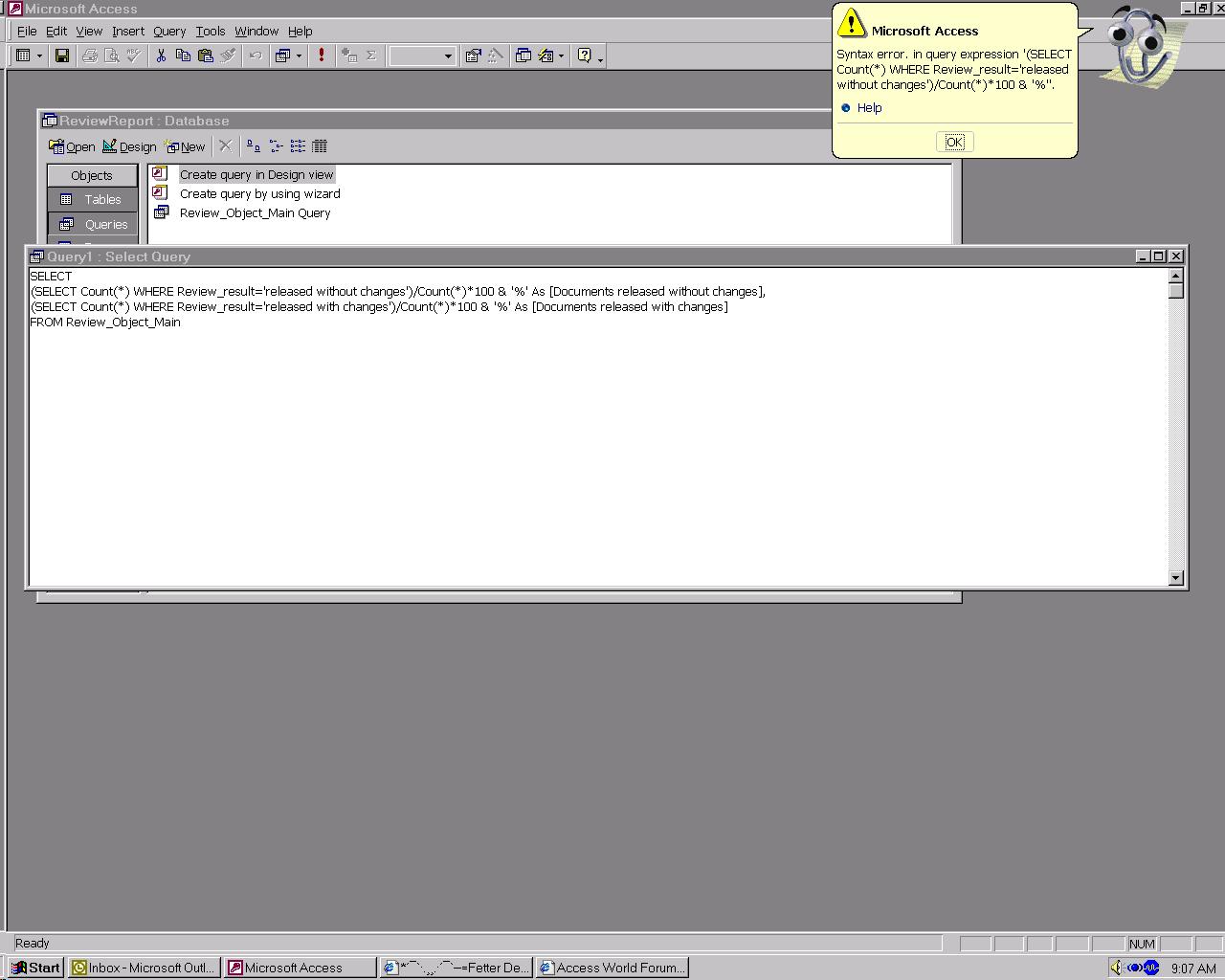Click the 9:07 AM taskbar clock

pos(1193,969)
